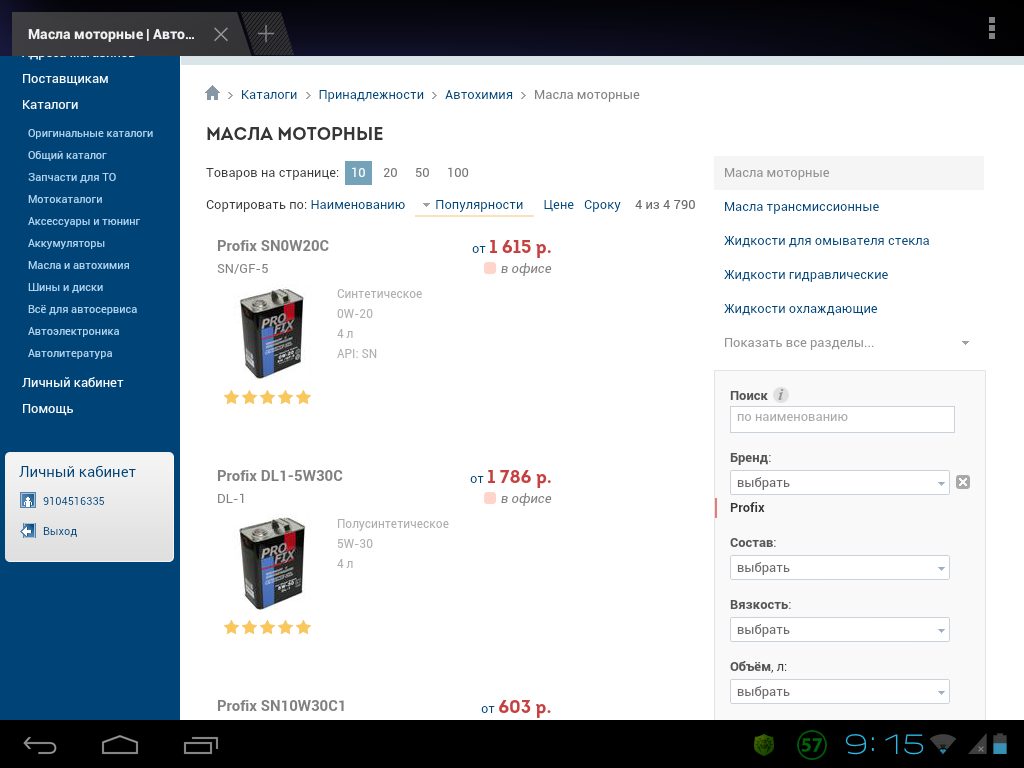Show 10 items per page

coord(359,172)
